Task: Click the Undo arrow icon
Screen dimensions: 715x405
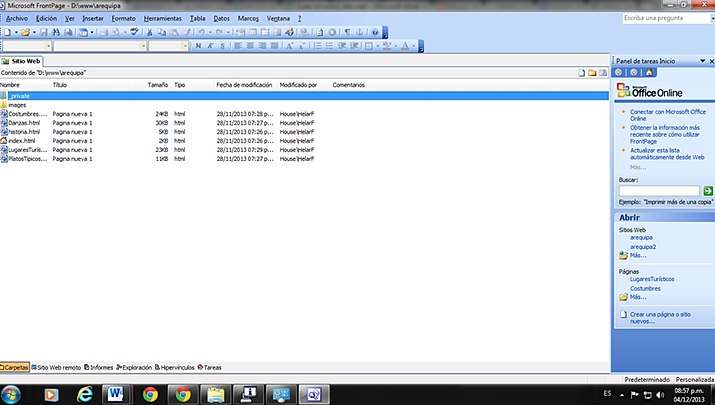Action: click(x=201, y=32)
